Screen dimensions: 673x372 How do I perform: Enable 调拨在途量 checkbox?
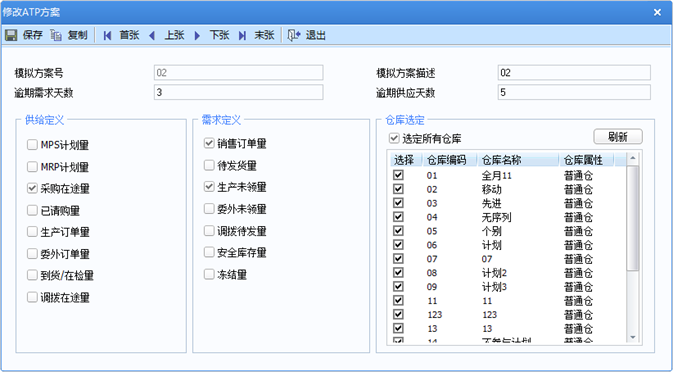tap(32, 297)
